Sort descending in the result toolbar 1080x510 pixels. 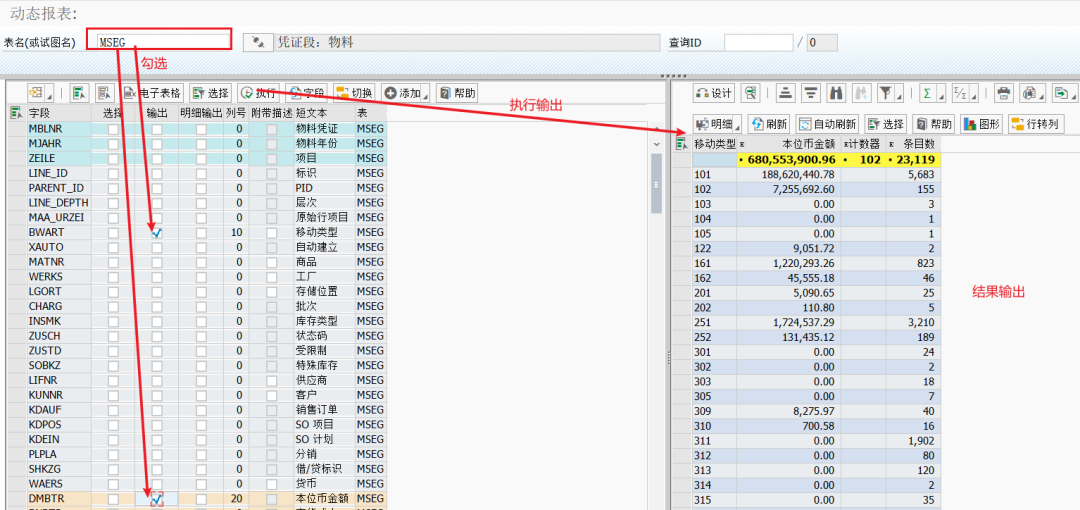[811, 92]
